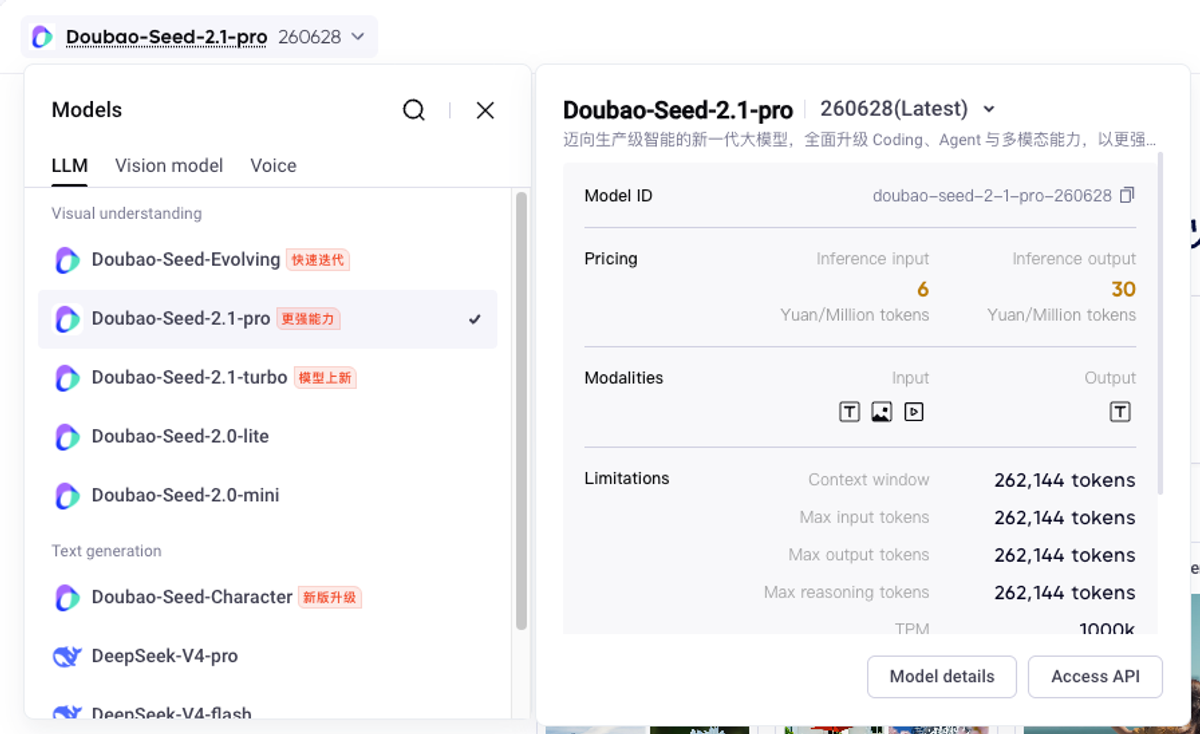The height and width of the screenshot is (734, 1200).
Task: Click the Context window 262,144 tokens value
Action: point(1064,481)
